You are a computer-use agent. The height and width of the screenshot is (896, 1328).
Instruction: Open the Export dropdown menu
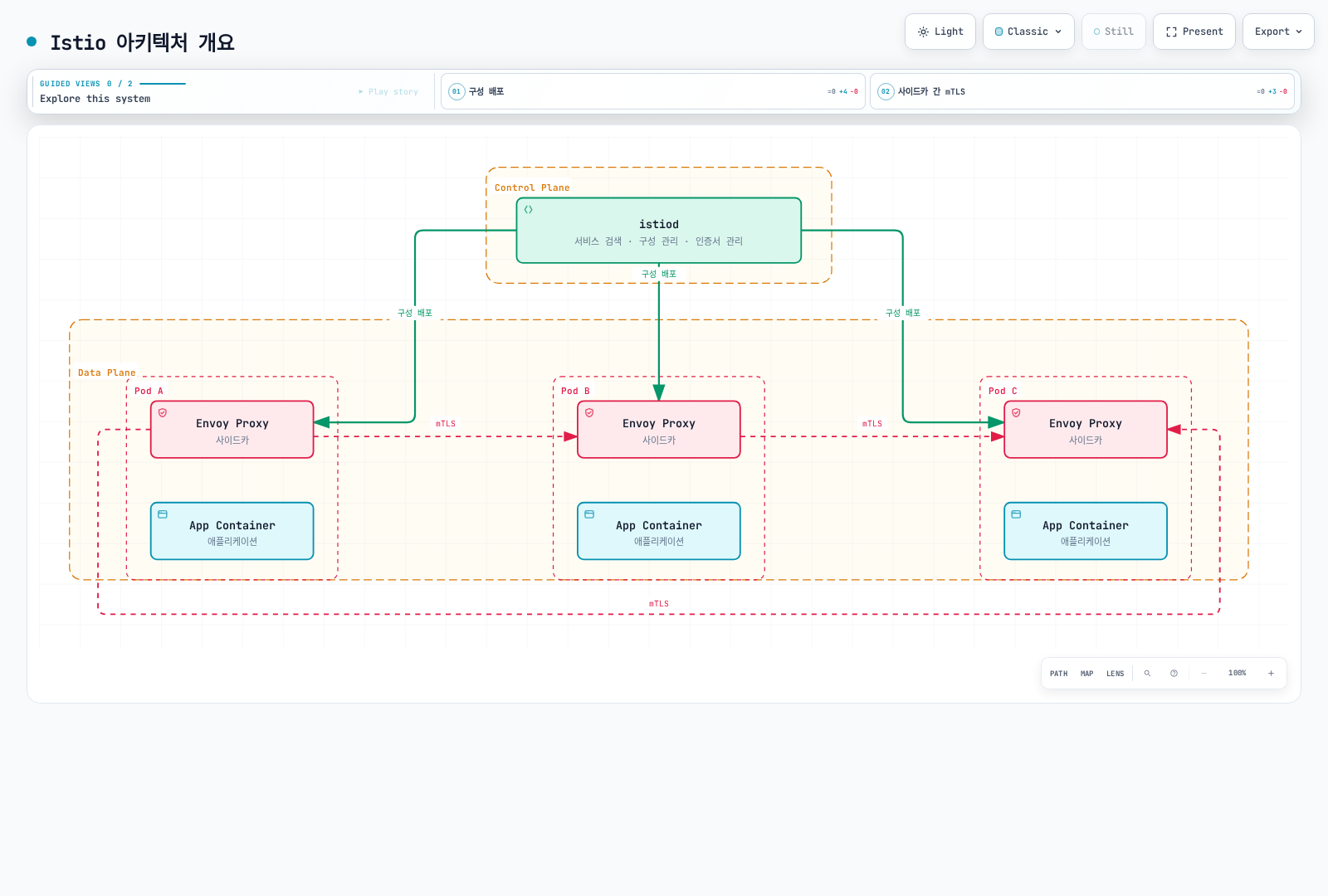pyautogui.click(x=1278, y=32)
